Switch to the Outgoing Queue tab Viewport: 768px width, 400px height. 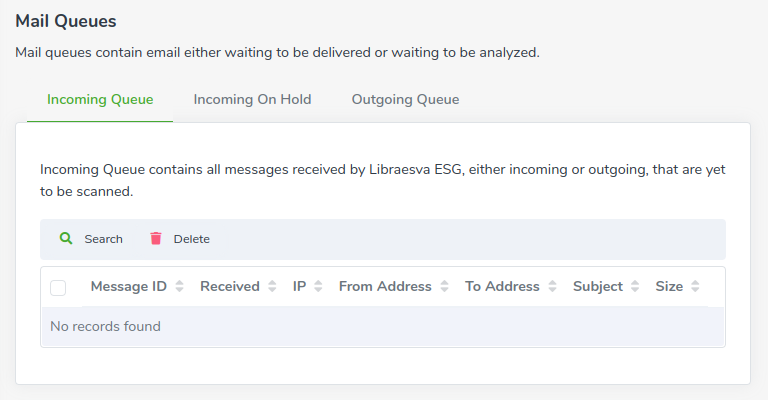click(x=406, y=99)
